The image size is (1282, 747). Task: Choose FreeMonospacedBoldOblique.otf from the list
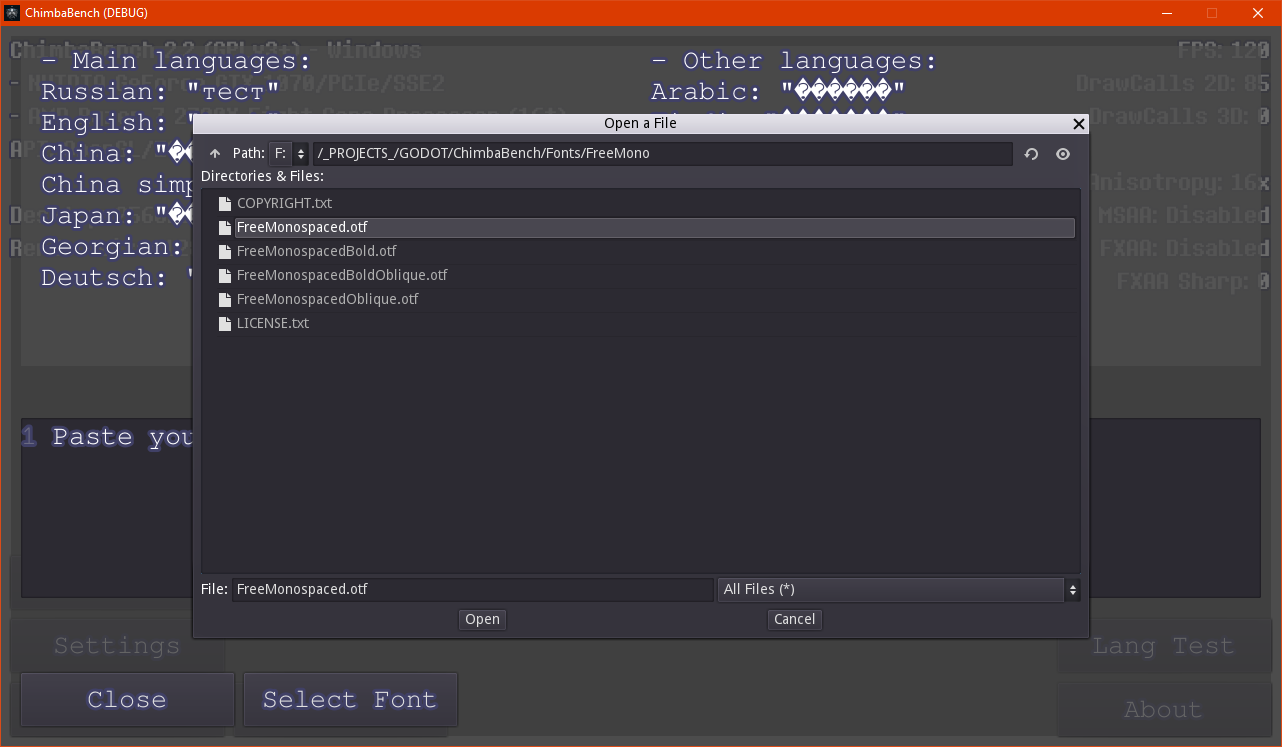pos(341,275)
